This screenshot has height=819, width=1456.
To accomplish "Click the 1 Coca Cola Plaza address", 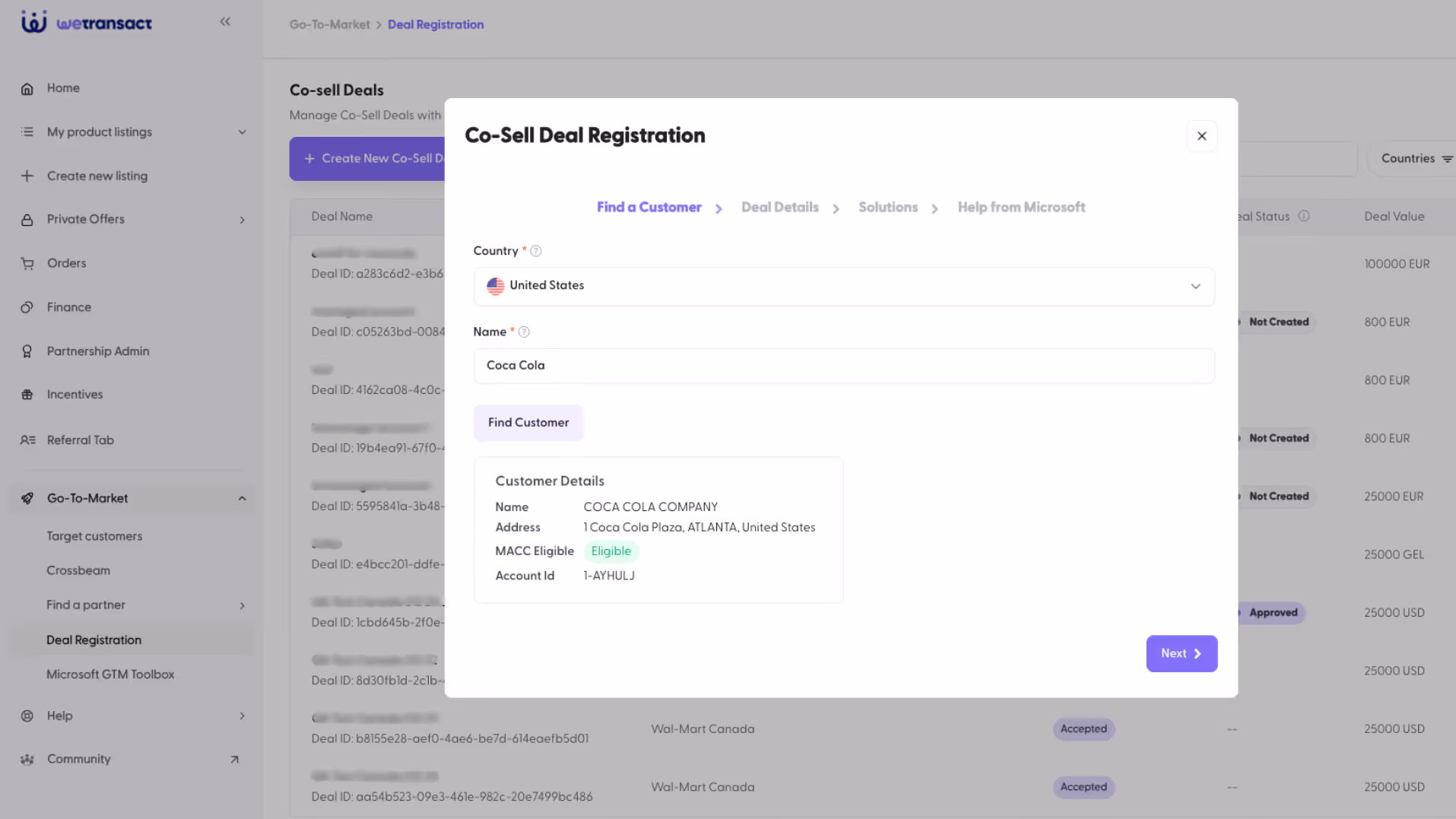I will coord(699,528).
